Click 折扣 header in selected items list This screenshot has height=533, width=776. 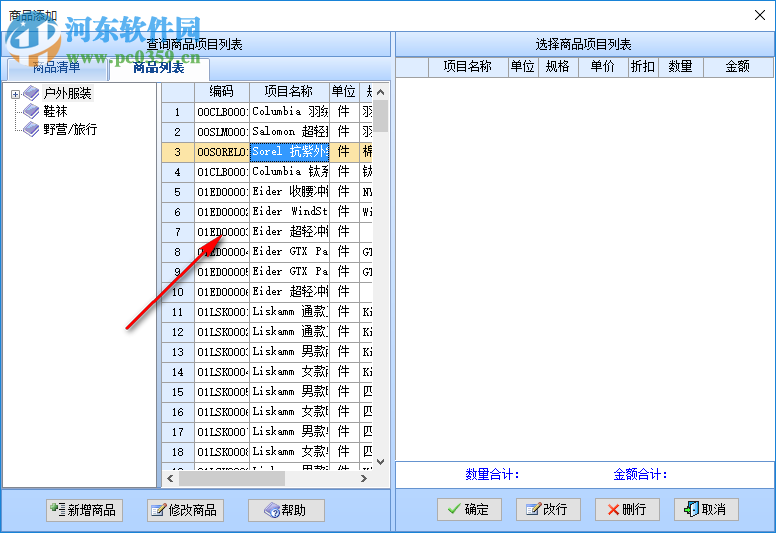pyautogui.click(x=643, y=67)
